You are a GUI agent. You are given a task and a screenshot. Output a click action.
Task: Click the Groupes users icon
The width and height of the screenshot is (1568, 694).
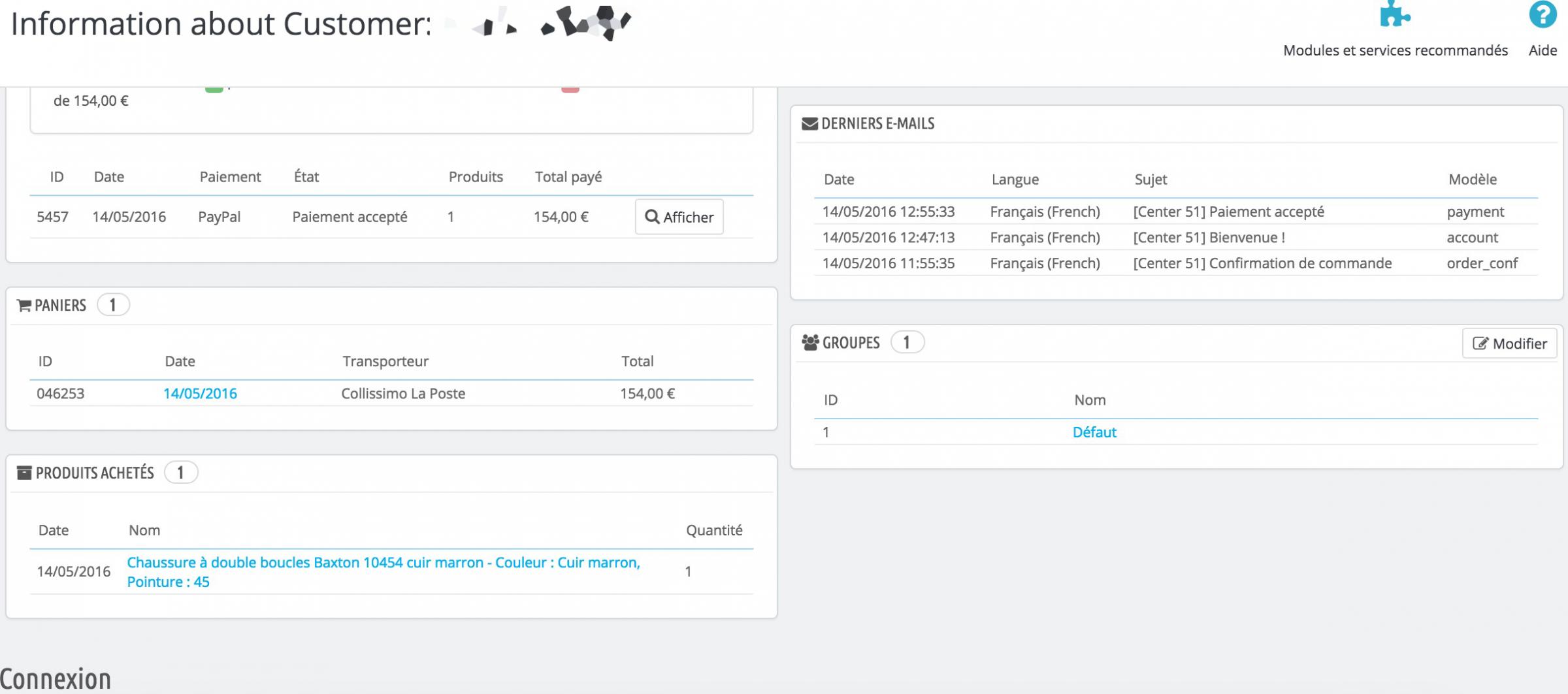tap(810, 343)
